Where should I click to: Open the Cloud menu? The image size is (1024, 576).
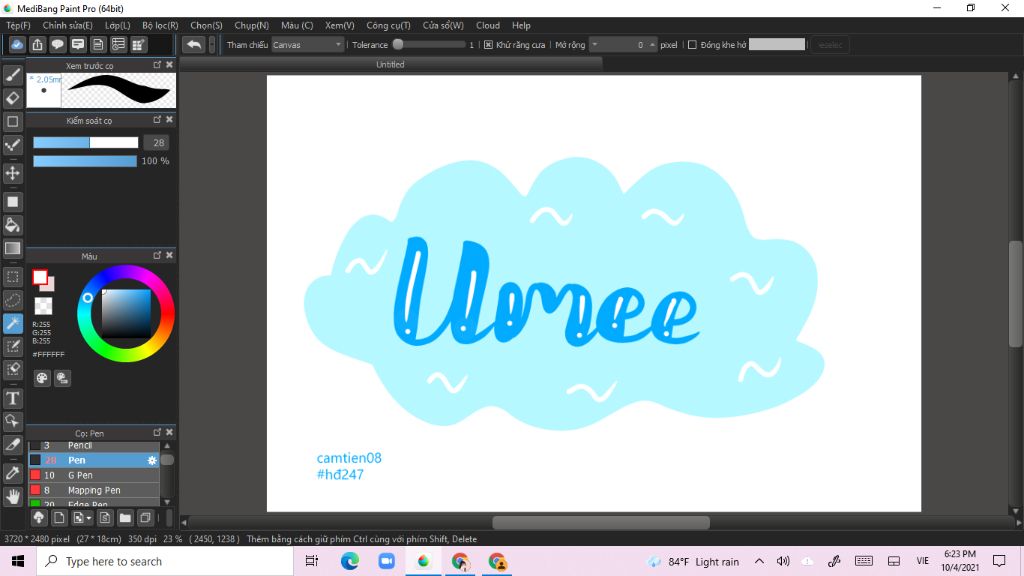click(x=488, y=25)
